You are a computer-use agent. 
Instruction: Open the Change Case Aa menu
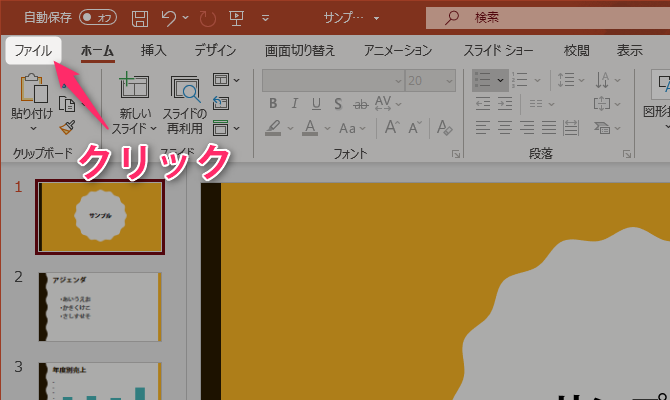pos(353,128)
